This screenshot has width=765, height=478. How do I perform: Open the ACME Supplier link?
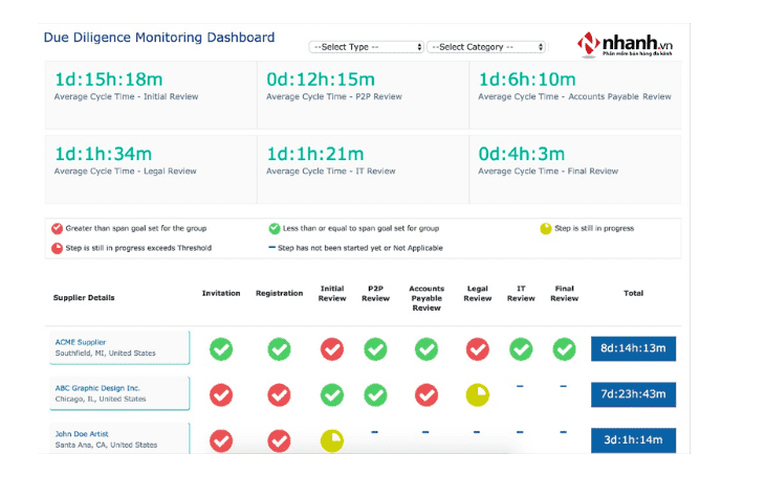coord(81,342)
